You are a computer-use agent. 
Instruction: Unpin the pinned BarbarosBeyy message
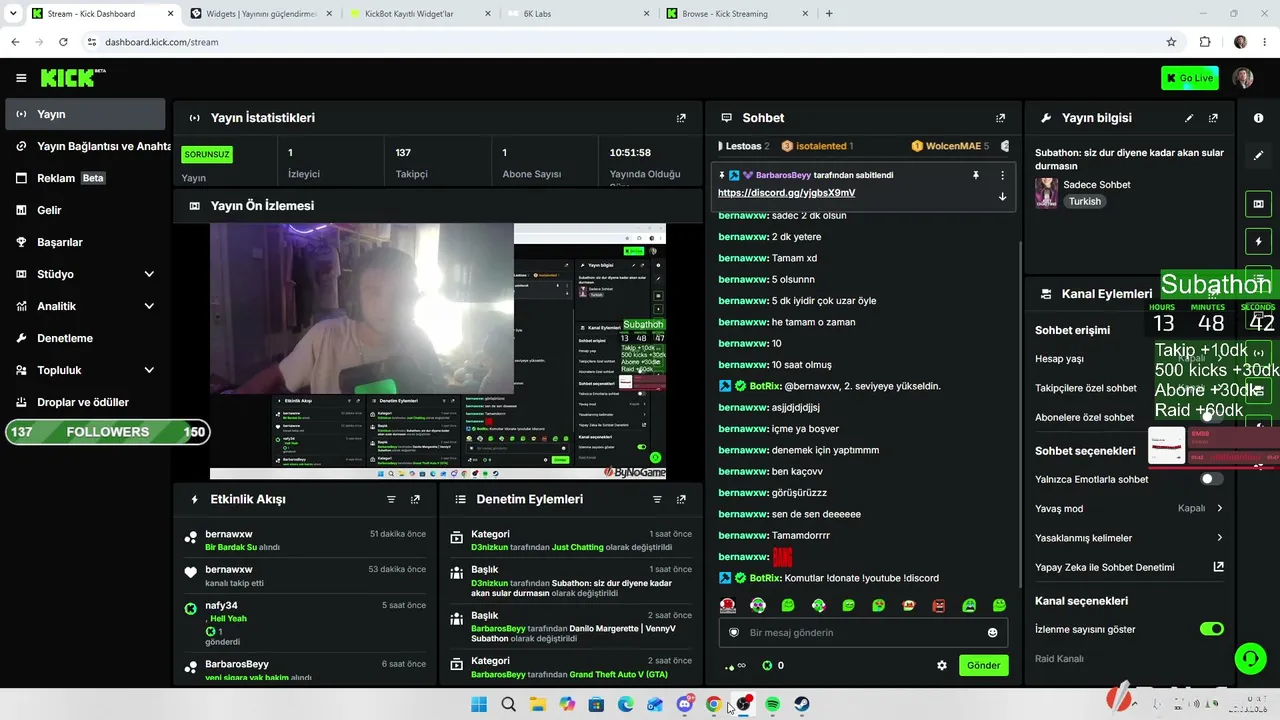(976, 175)
